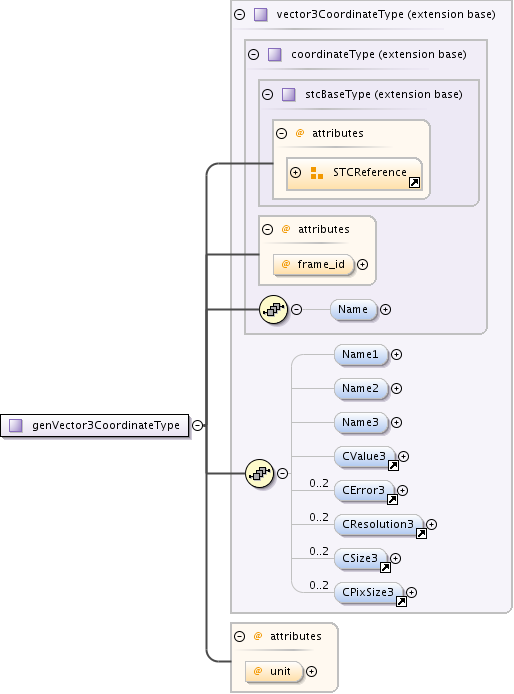
Task: Click the @ icon of the unit attribute
Action: pyautogui.click(x=258, y=671)
